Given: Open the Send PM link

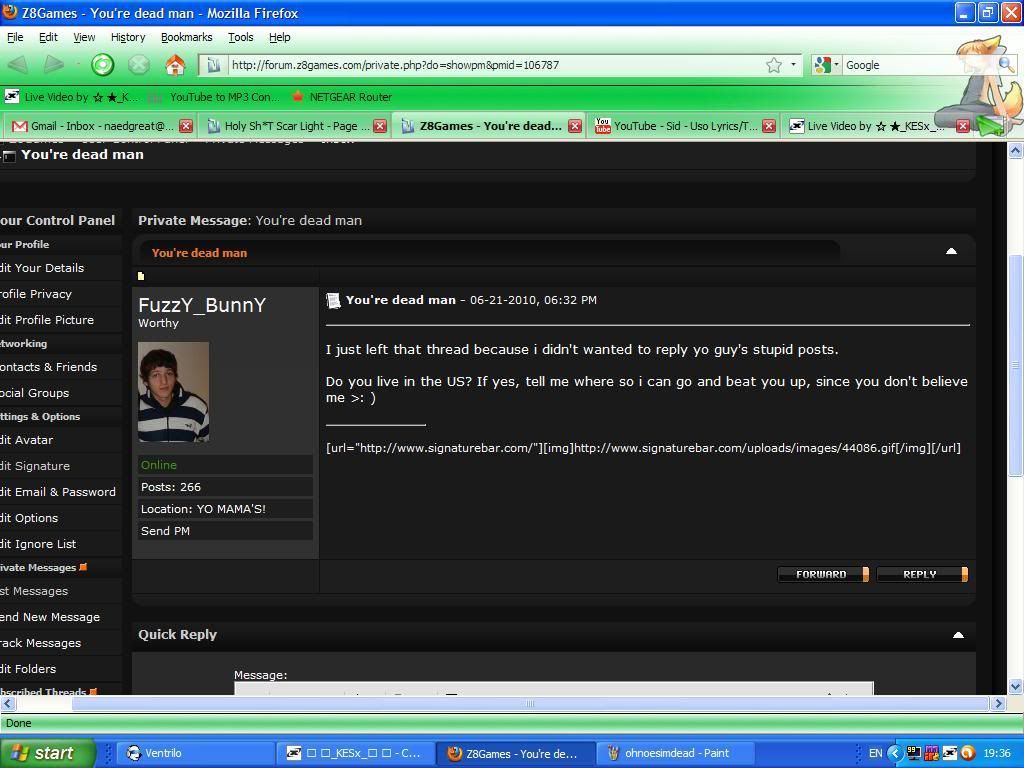Looking at the screenshot, I should pos(165,531).
